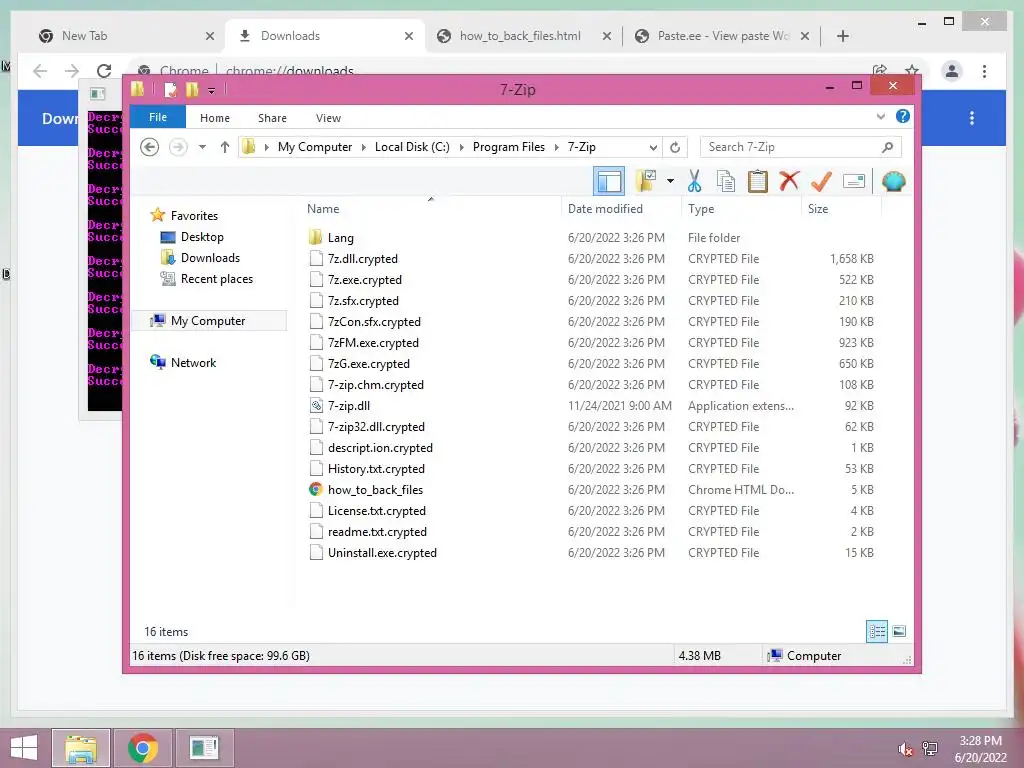The width and height of the screenshot is (1024, 768).
Task: Click the search magnifier icon
Action: tap(888, 147)
